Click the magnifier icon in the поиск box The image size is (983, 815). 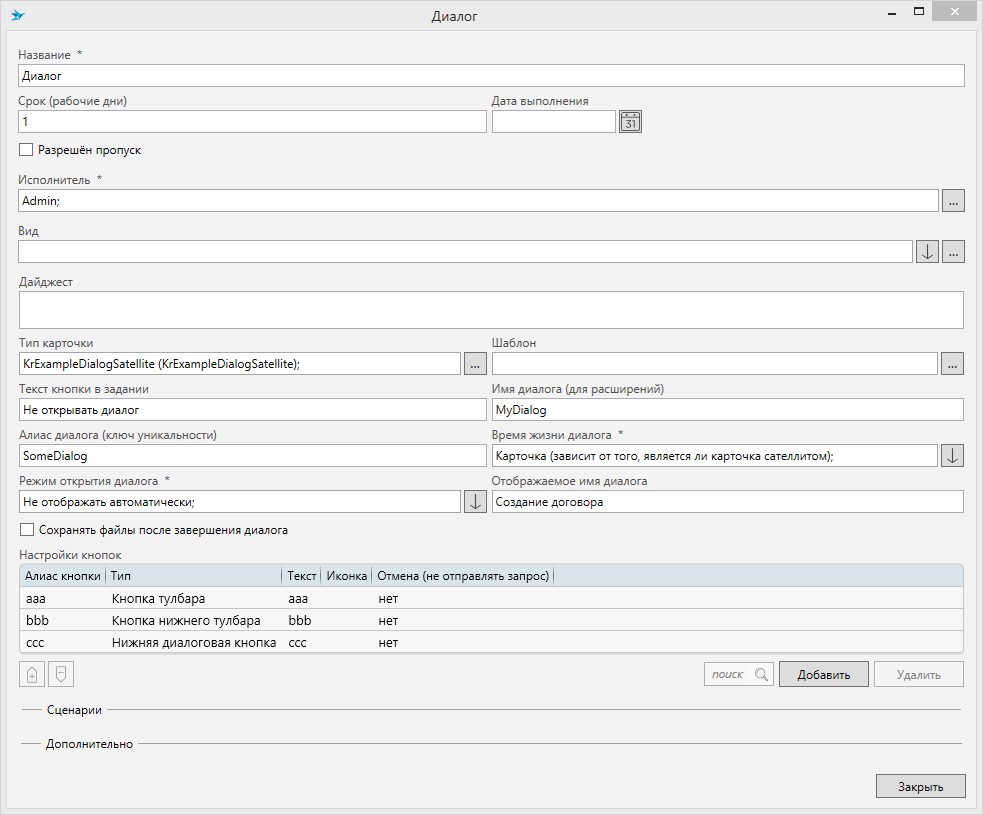pos(762,675)
